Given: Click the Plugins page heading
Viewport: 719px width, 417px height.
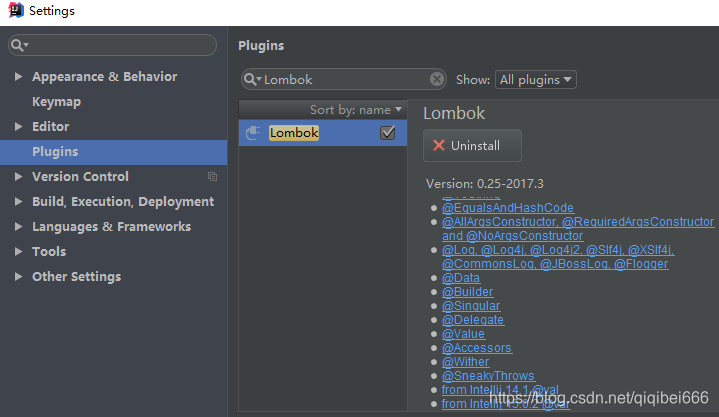Looking at the screenshot, I should 261,46.
